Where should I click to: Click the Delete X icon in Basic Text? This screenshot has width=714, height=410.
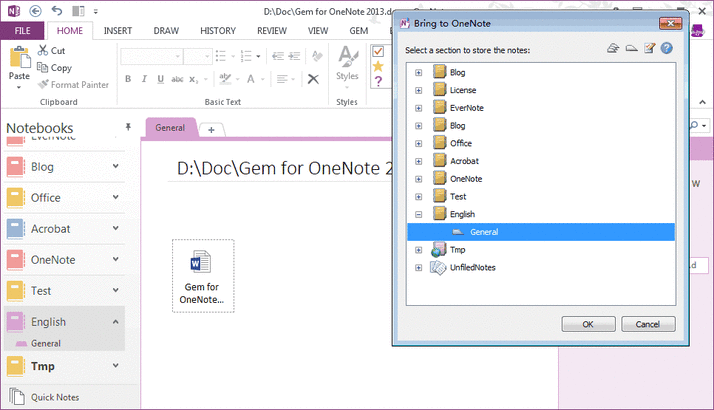pyautogui.click(x=313, y=79)
